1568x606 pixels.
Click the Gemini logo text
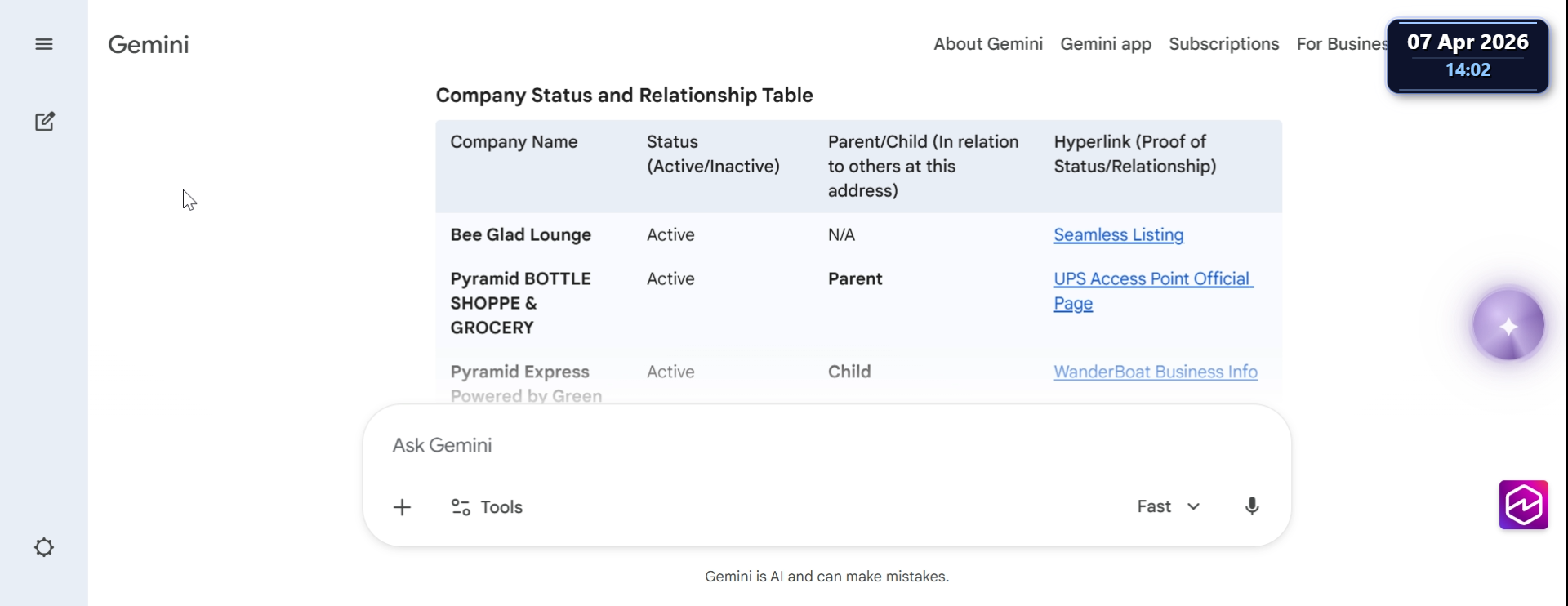(149, 45)
